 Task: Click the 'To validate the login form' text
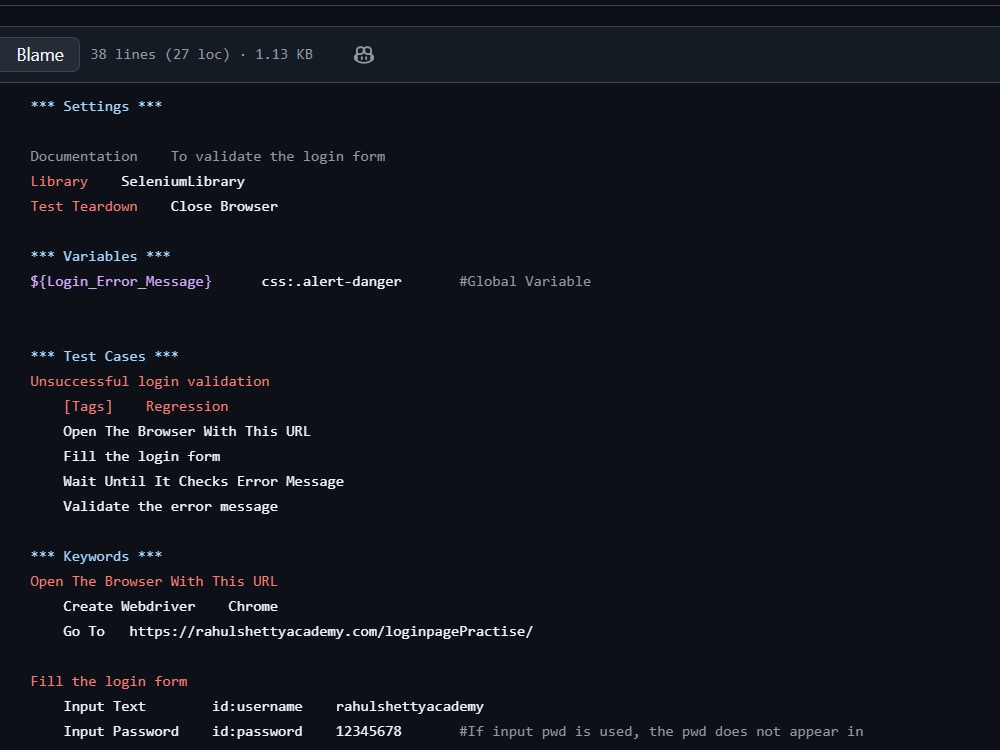[277, 156]
